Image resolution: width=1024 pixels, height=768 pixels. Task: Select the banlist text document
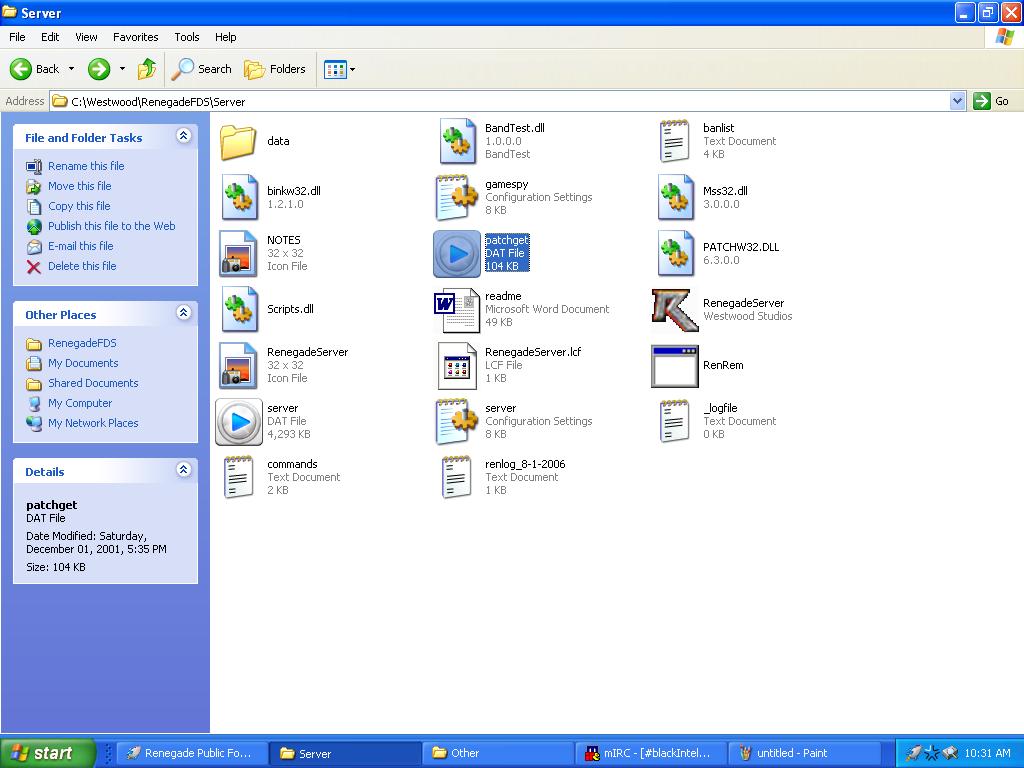[675, 142]
